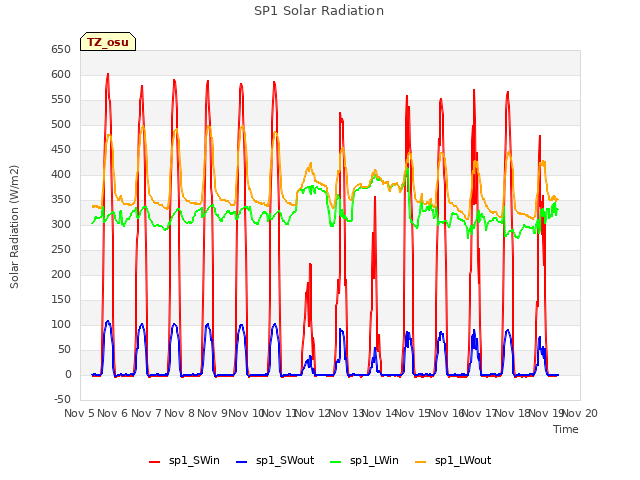The width and height of the screenshot is (640, 480).
Task: Click the Nov 7 x-axis date label
Action: (146, 413)
